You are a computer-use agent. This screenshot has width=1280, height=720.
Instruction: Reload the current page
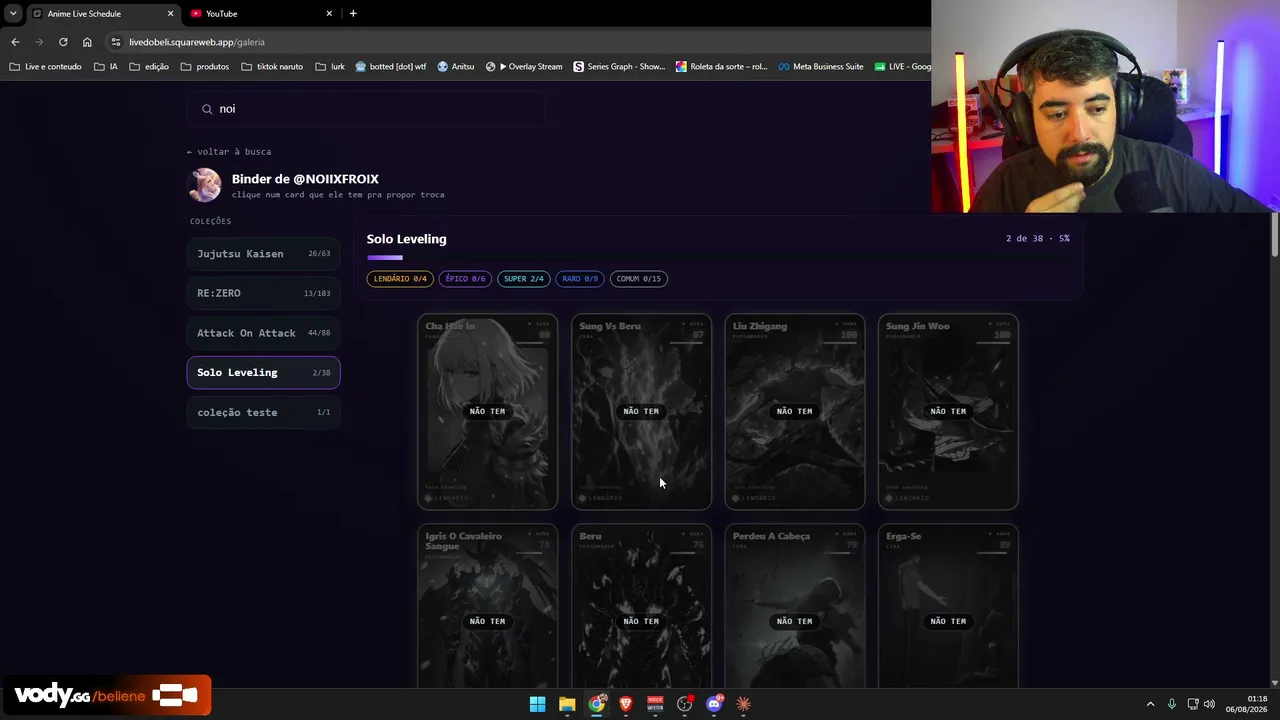point(63,42)
